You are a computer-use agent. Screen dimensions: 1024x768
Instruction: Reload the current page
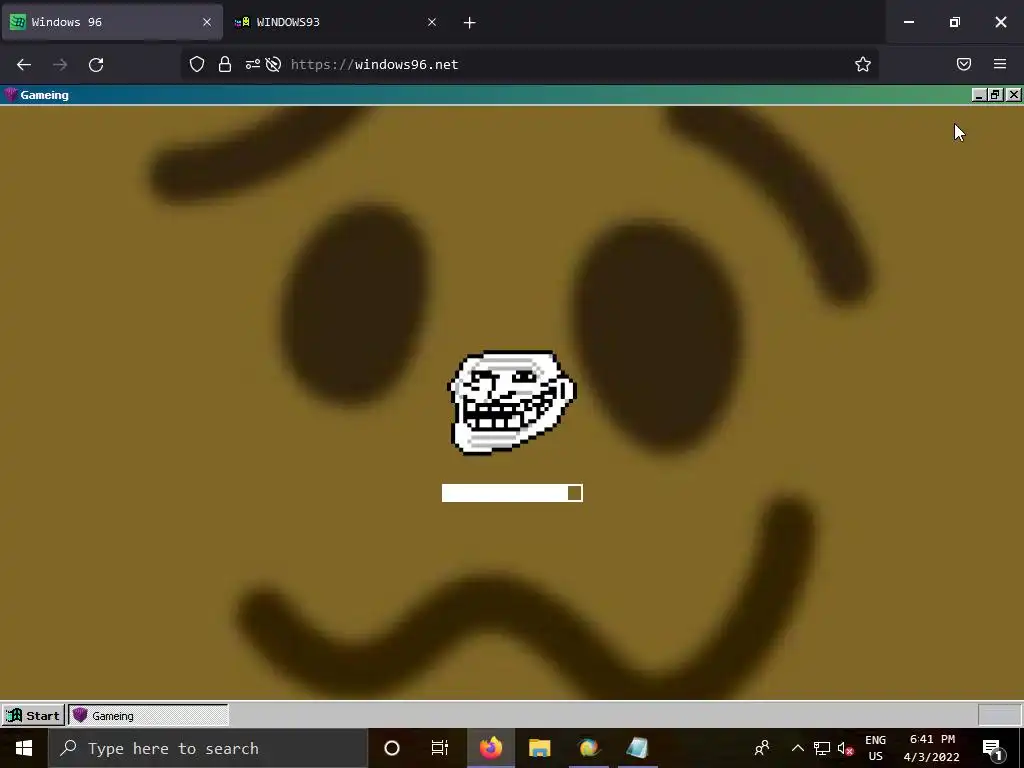point(96,65)
